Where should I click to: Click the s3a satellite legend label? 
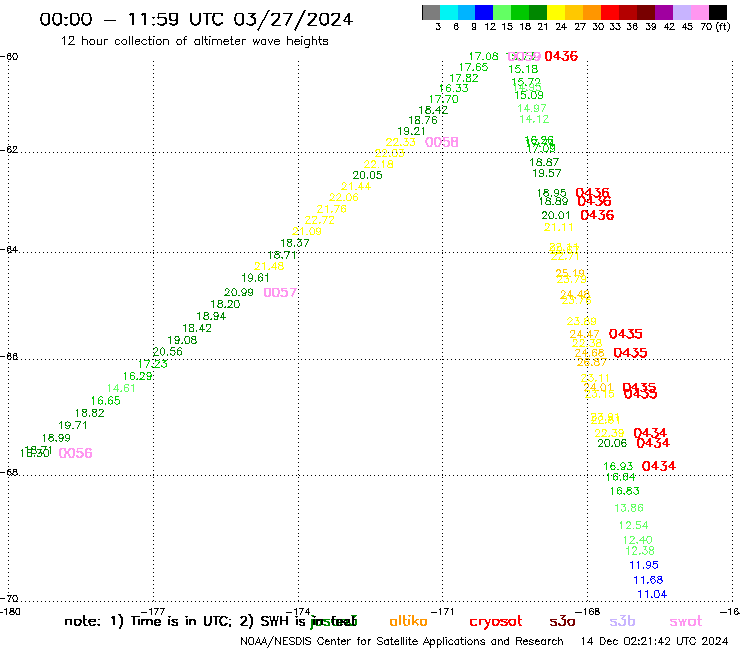click(563, 621)
